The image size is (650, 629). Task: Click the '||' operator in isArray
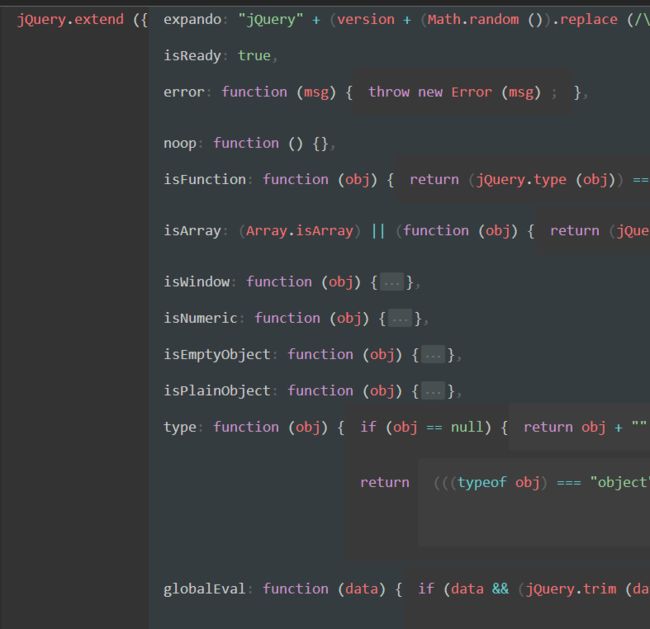[378, 231]
